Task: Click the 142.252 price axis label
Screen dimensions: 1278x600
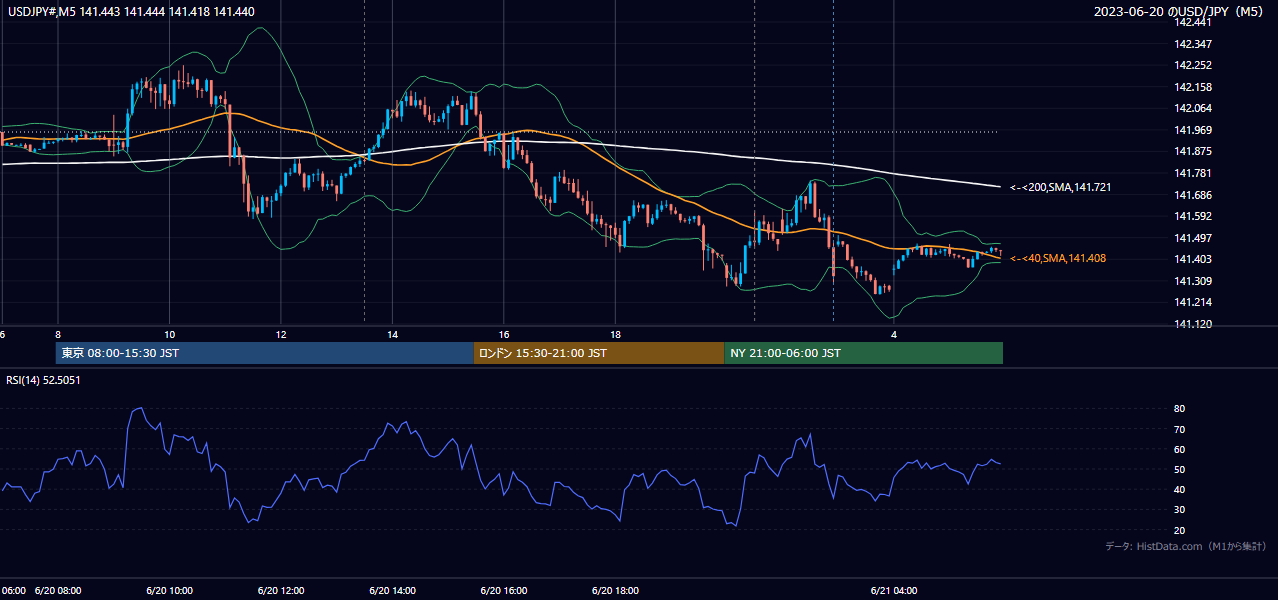Action: [x=1192, y=65]
